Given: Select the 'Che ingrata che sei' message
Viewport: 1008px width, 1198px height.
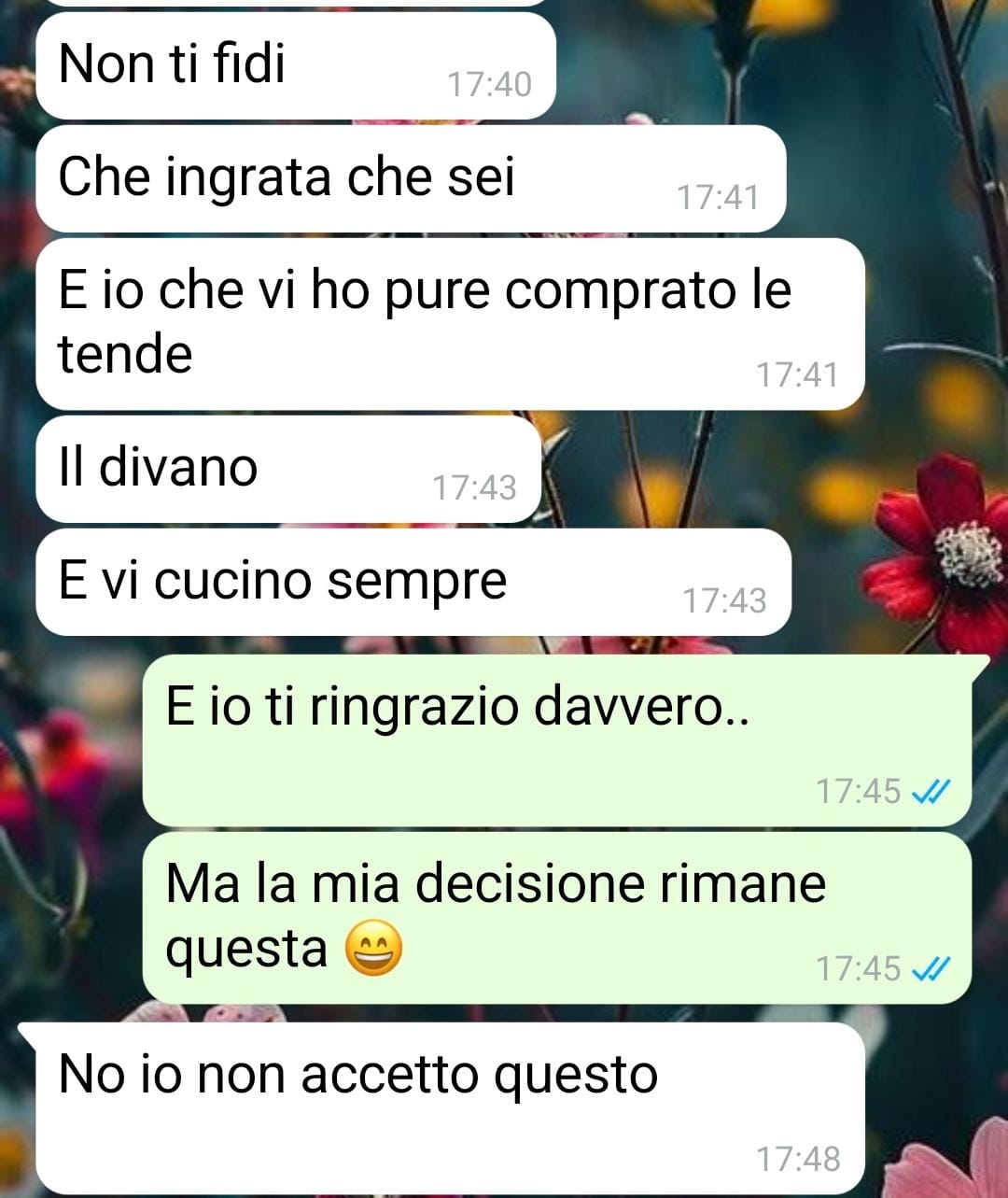Looking at the screenshot, I should tap(411, 178).
